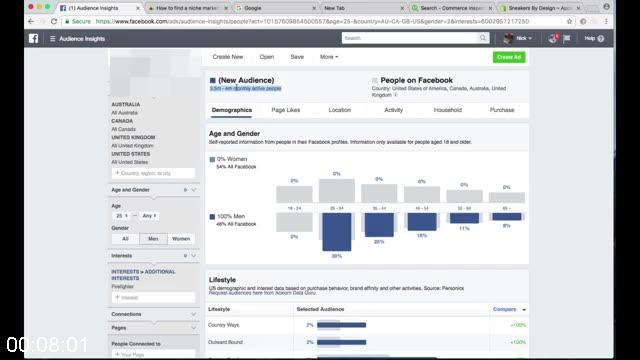Click the flag icon in header

pyautogui.click(x=567, y=38)
